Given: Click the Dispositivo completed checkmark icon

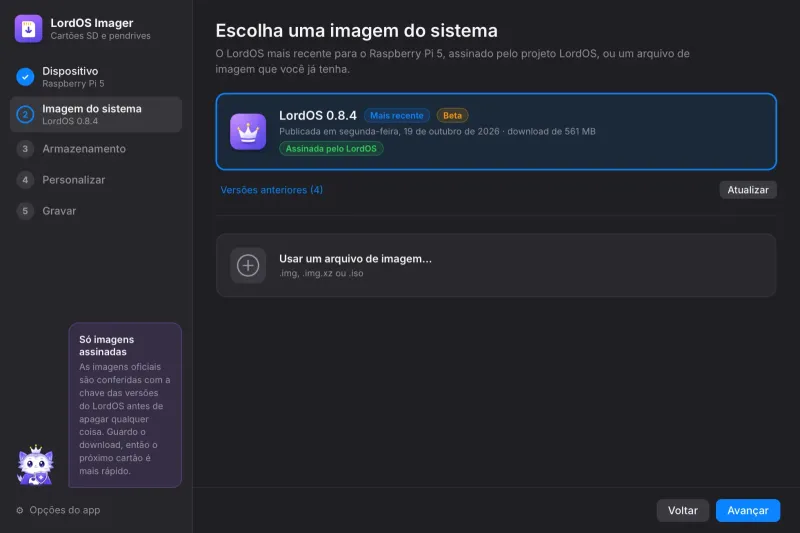Looking at the screenshot, I should pyautogui.click(x=25, y=77).
